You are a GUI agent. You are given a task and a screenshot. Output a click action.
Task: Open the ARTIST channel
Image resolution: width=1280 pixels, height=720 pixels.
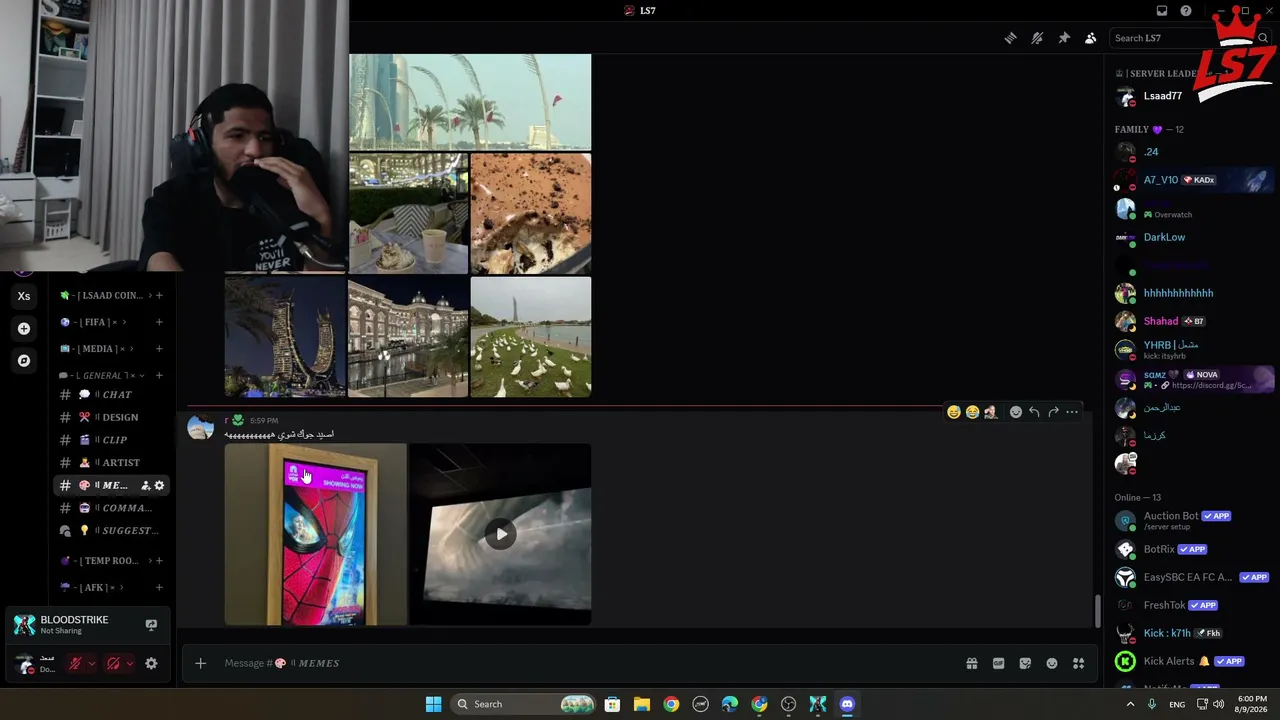tap(111, 462)
